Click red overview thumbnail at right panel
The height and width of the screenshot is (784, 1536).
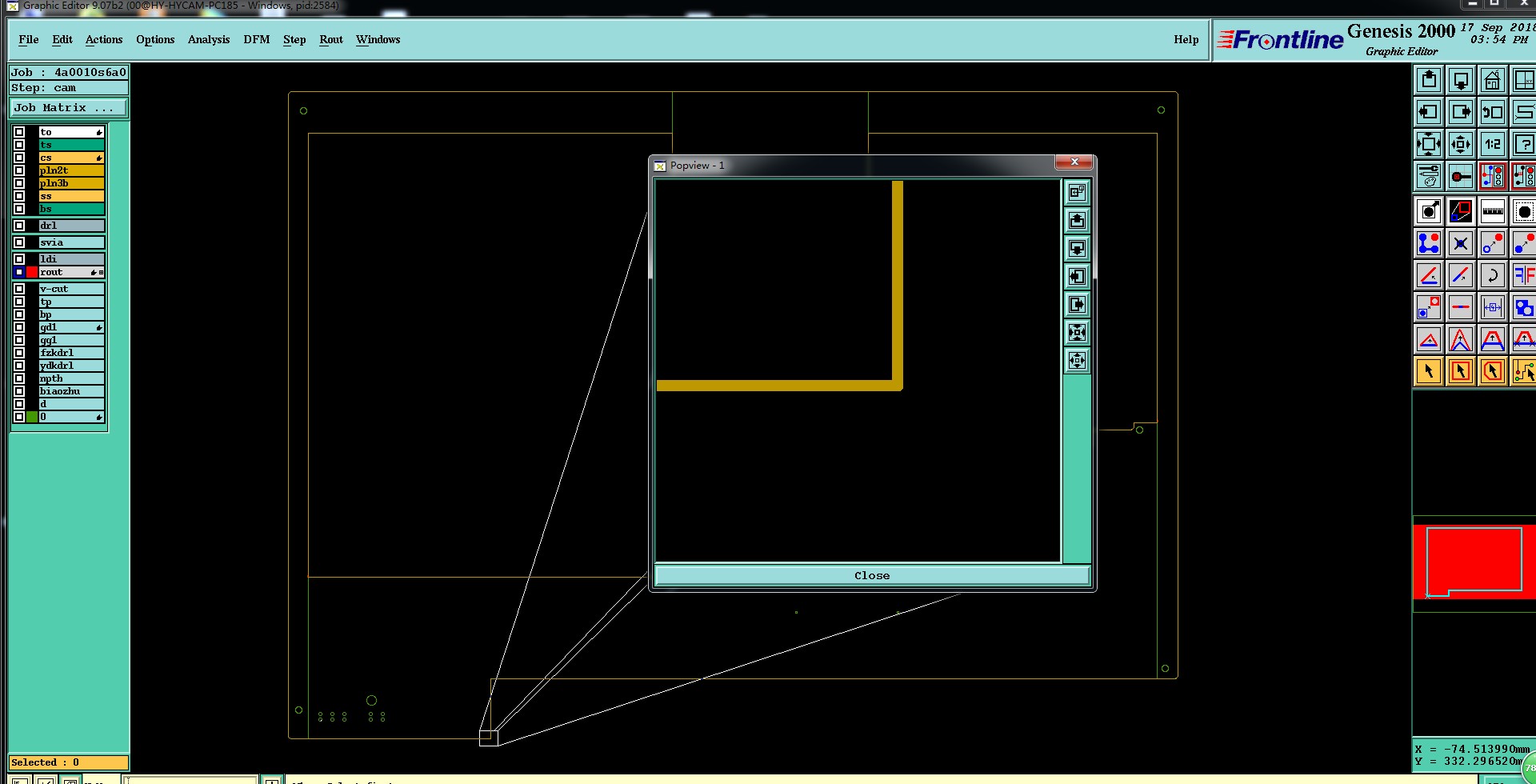click(x=1474, y=562)
